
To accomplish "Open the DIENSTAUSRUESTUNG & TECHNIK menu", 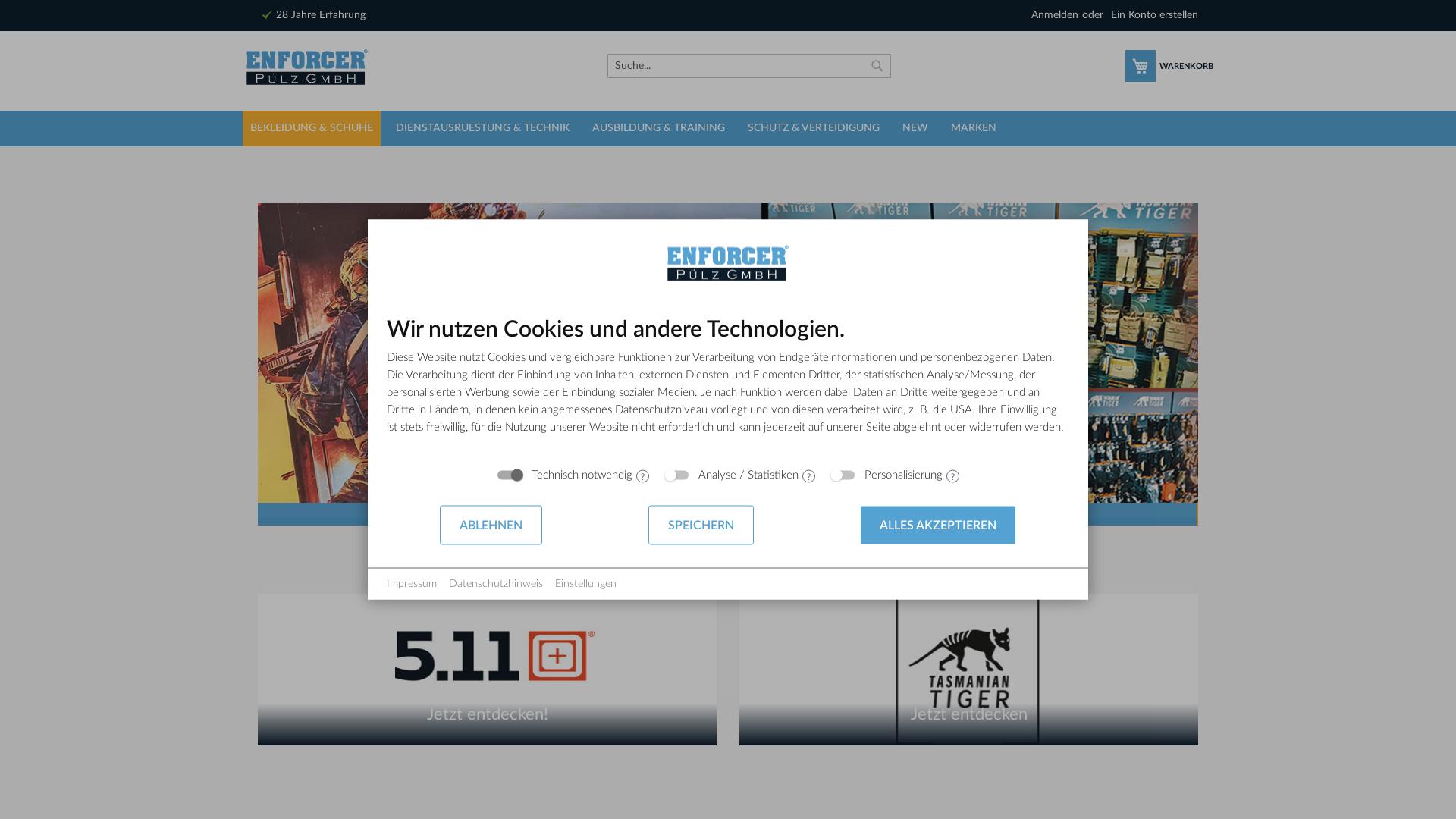I will click(x=482, y=128).
